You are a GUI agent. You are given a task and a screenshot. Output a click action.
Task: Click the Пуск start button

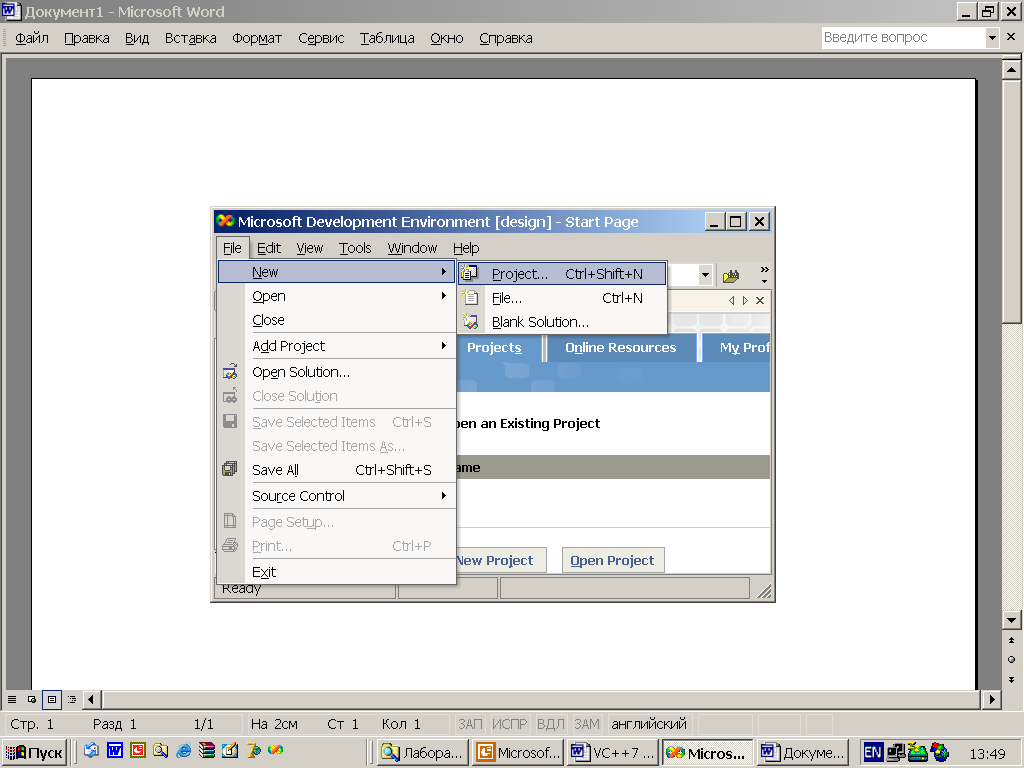35,752
